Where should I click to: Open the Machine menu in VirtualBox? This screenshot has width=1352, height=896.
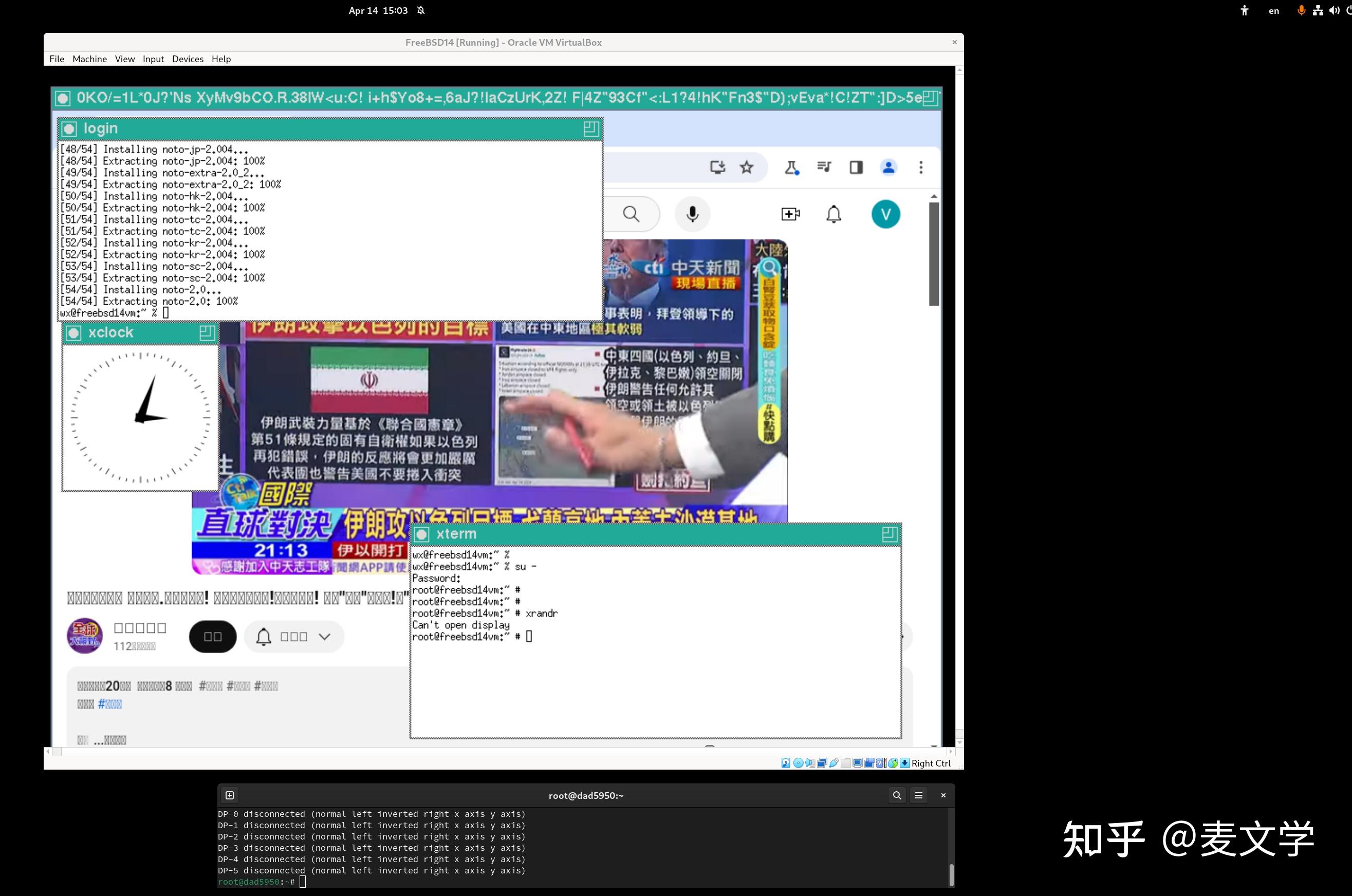[89, 58]
